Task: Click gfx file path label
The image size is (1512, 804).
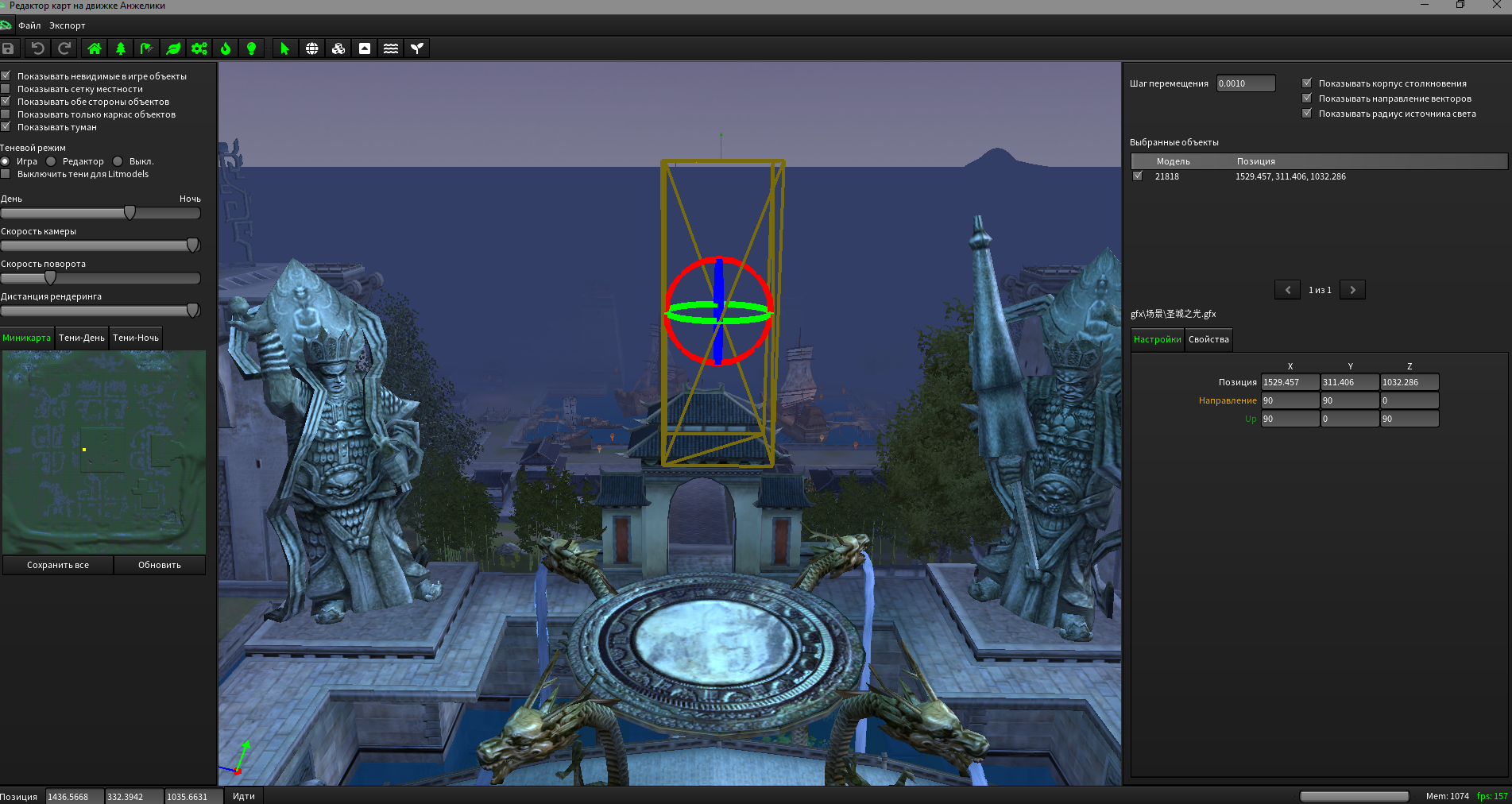Action: point(1173,314)
